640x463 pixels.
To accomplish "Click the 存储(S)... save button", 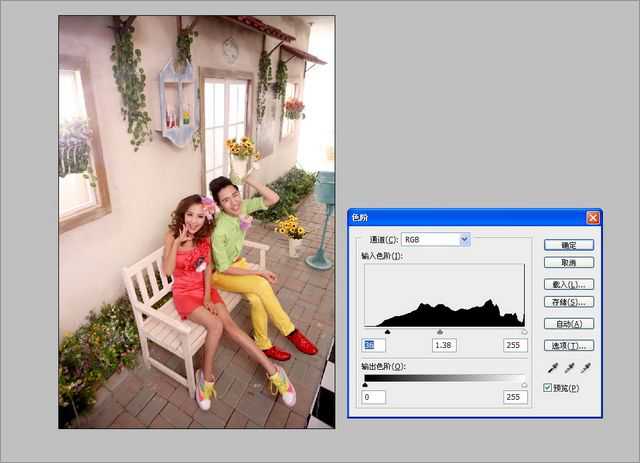I will tap(569, 301).
